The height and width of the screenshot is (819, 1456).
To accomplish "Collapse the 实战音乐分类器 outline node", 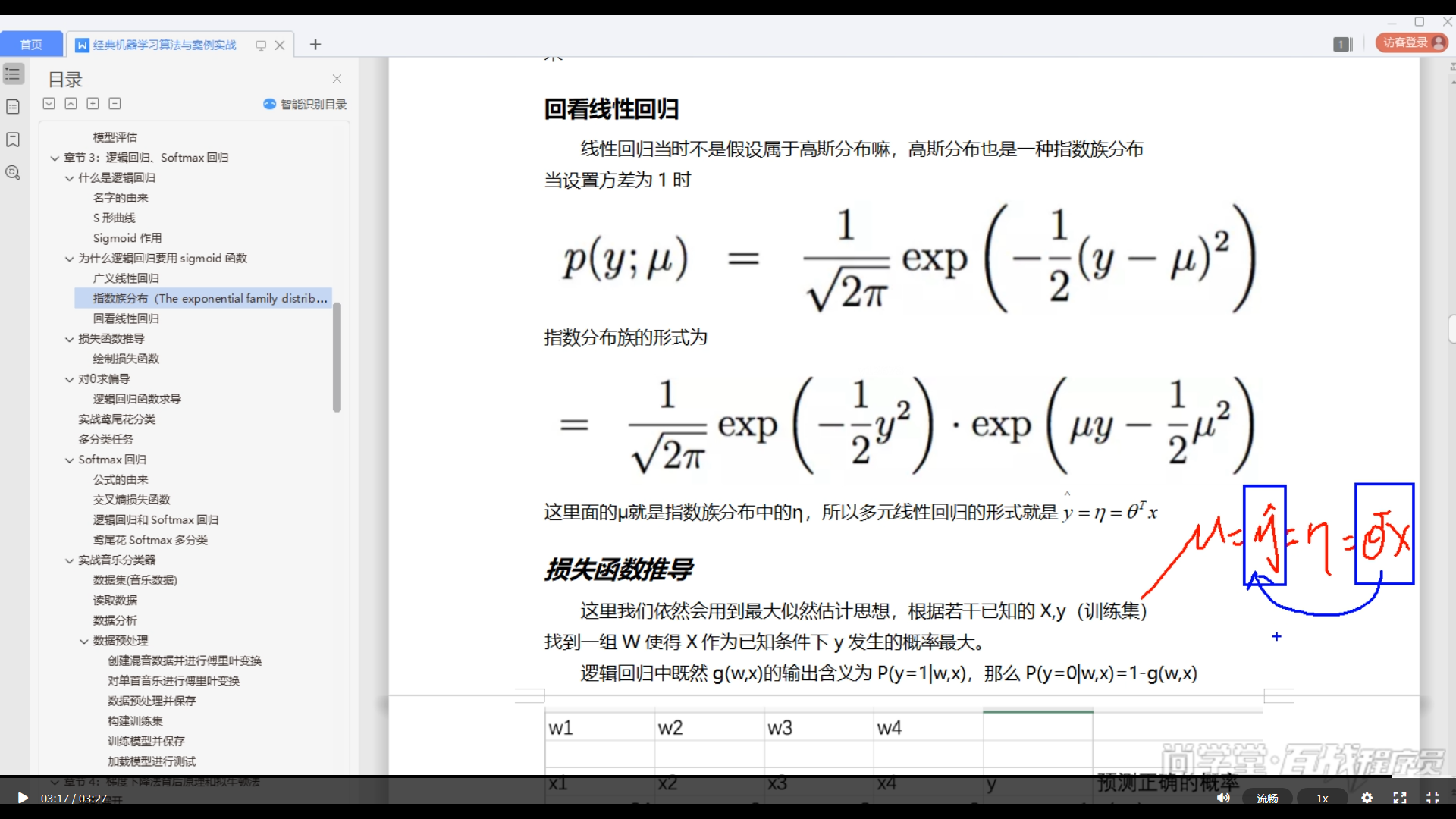I will click(x=69, y=560).
